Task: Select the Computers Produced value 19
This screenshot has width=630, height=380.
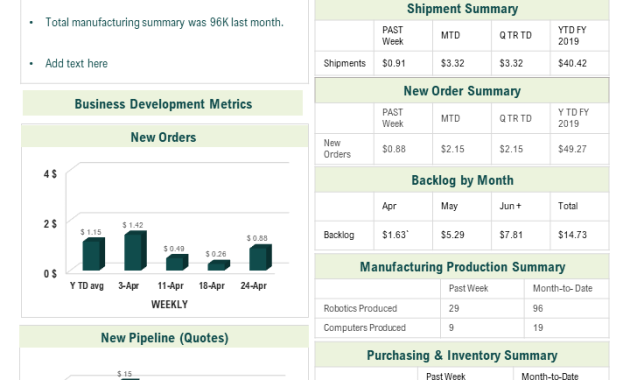Action: tap(538, 328)
